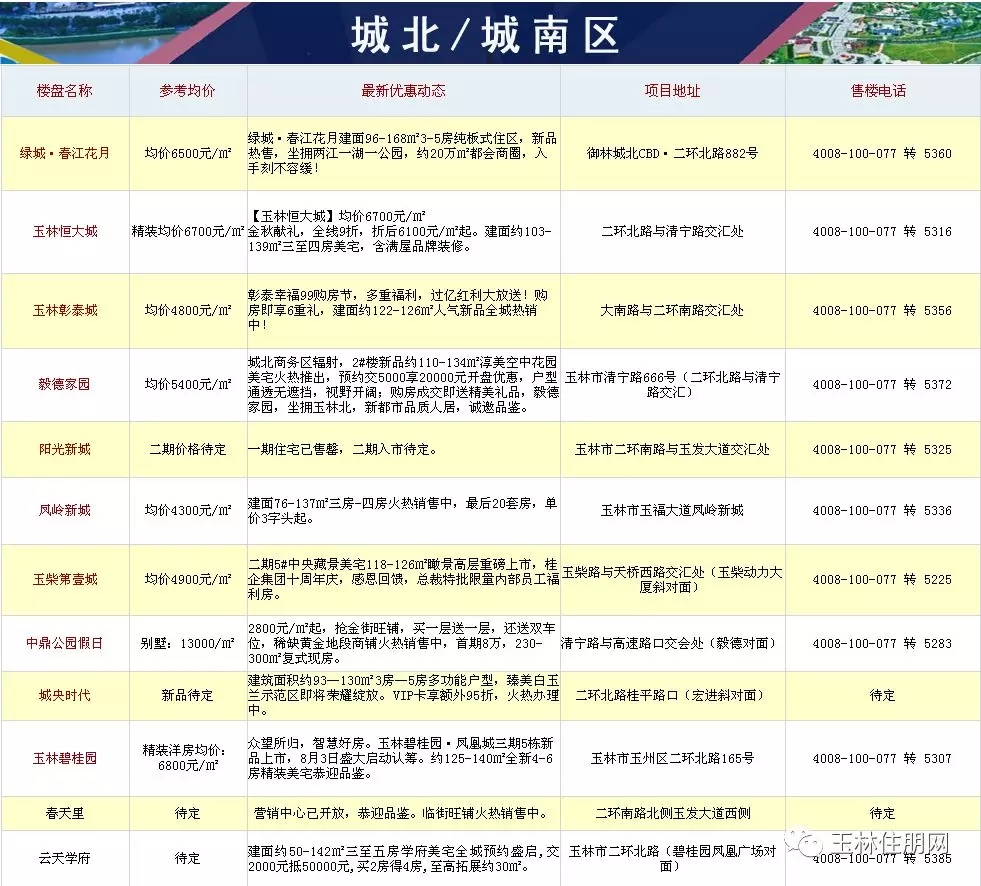Click the 别墅：13000/㎡ price cell
The width and height of the screenshot is (981, 886).
(188, 643)
